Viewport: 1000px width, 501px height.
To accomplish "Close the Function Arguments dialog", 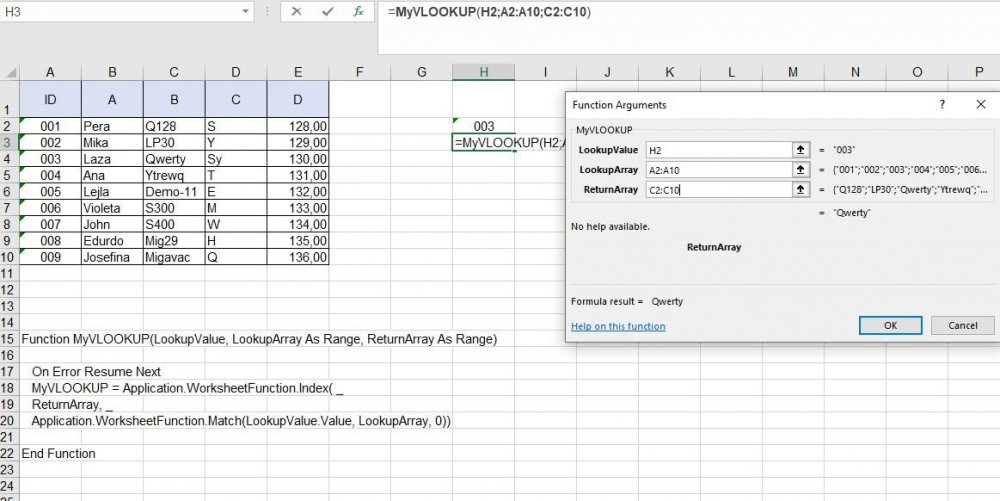I will [x=981, y=105].
